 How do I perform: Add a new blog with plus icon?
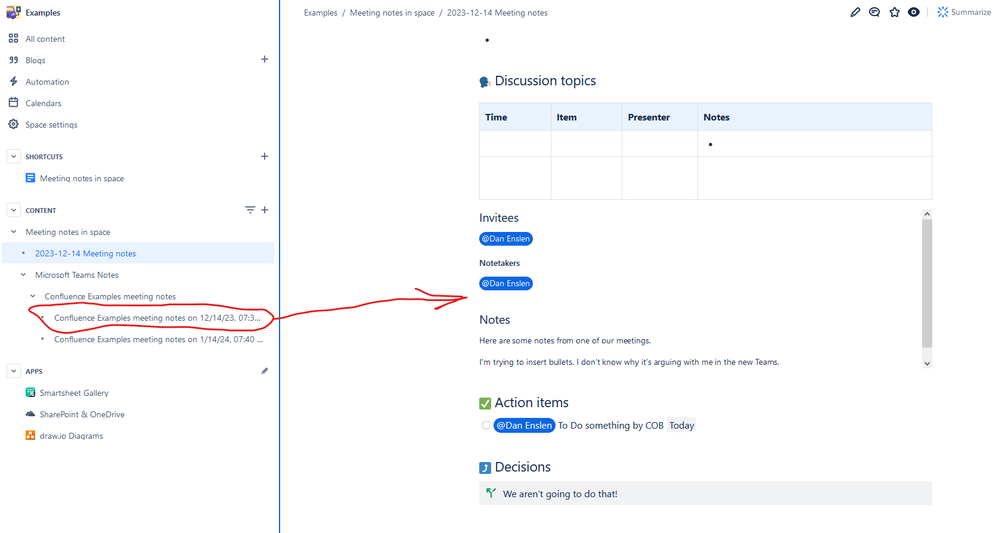264,59
